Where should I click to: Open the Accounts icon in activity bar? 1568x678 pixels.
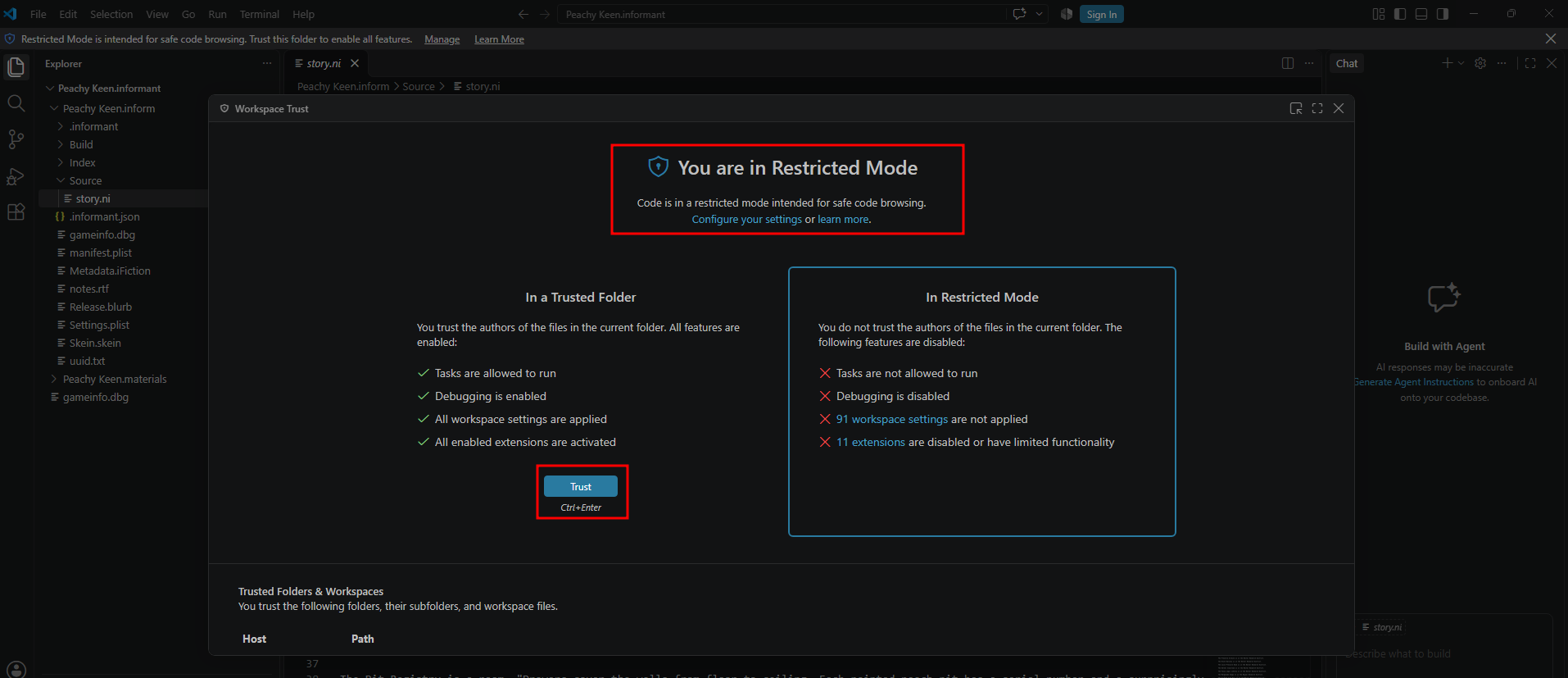[x=16, y=669]
